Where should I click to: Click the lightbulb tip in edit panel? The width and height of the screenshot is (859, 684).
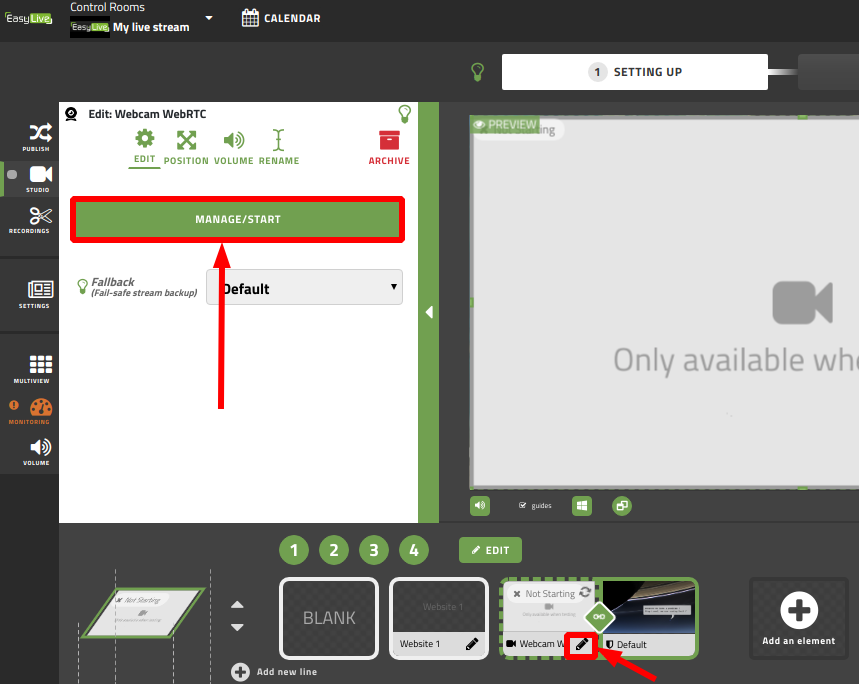point(404,114)
